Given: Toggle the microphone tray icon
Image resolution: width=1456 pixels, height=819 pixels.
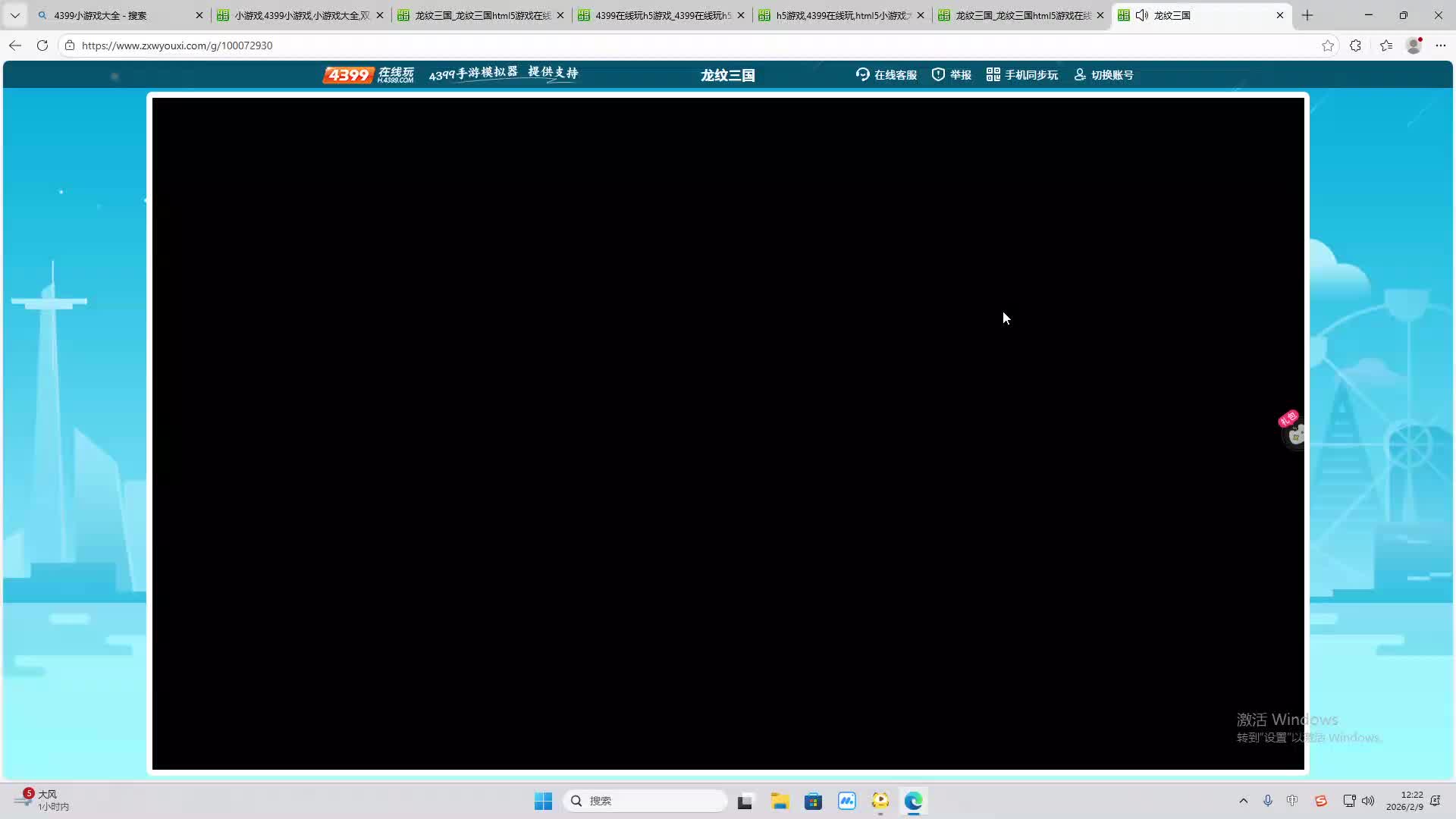Looking at the screenshot, I should tap(1267, 801).
